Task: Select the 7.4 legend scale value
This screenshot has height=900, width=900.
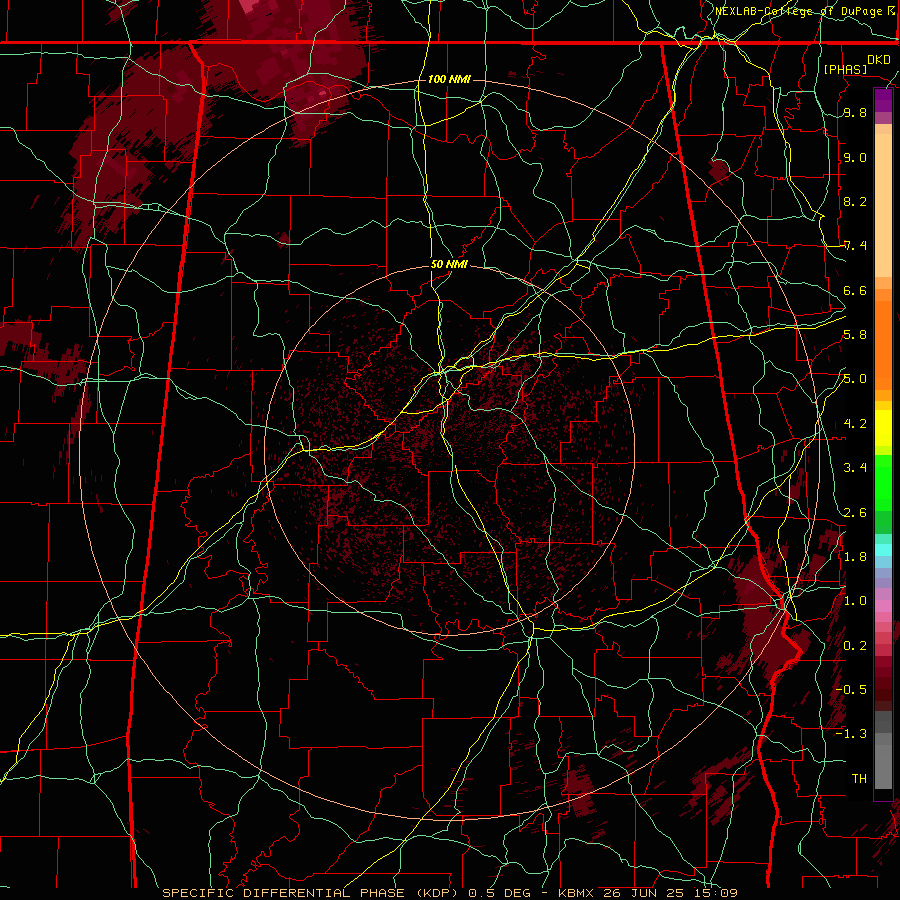Action: 855,246
